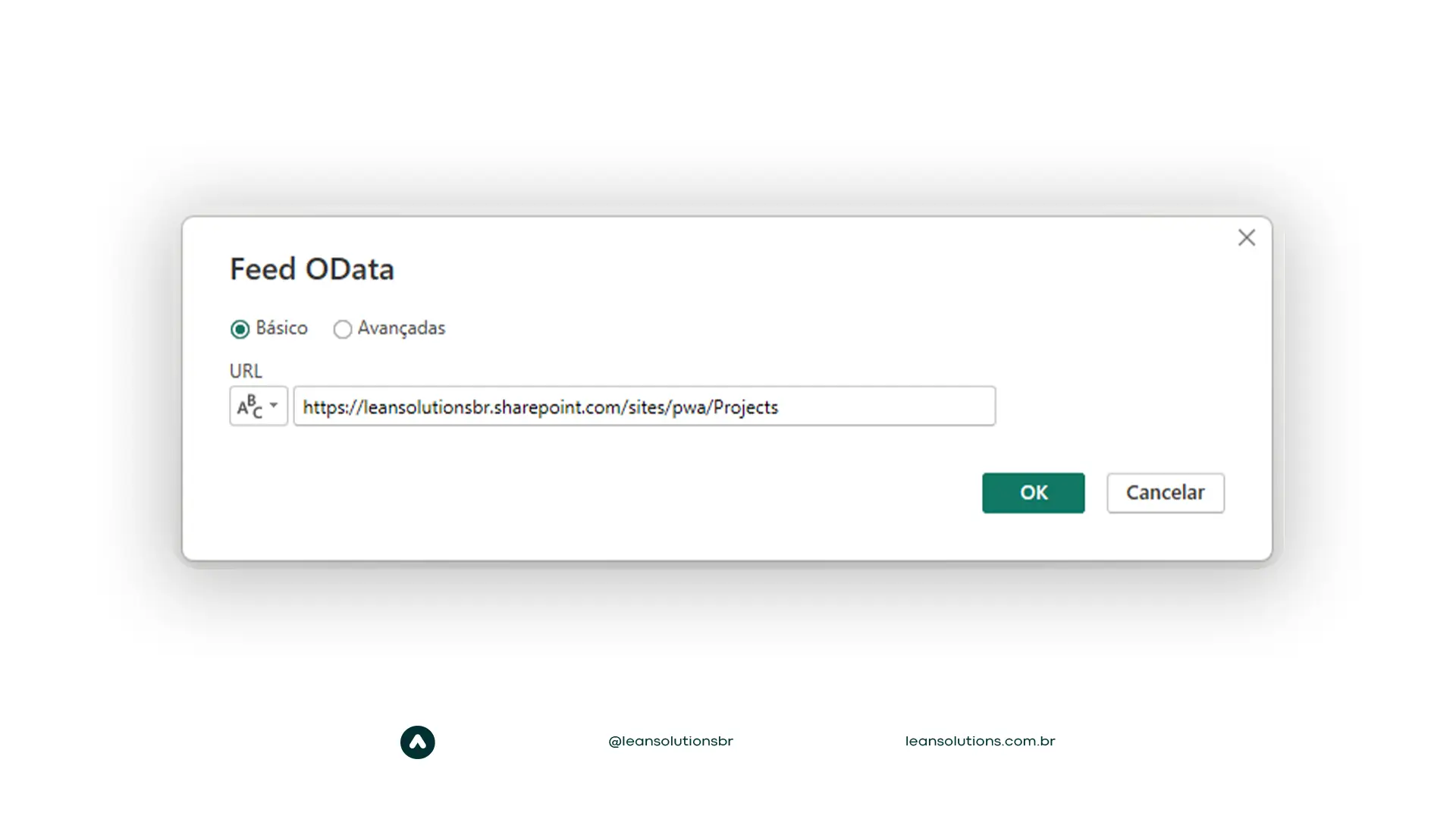Click the Lean Solutions logo icon
Screen dimensions: 1456x819
coord(418,742)
